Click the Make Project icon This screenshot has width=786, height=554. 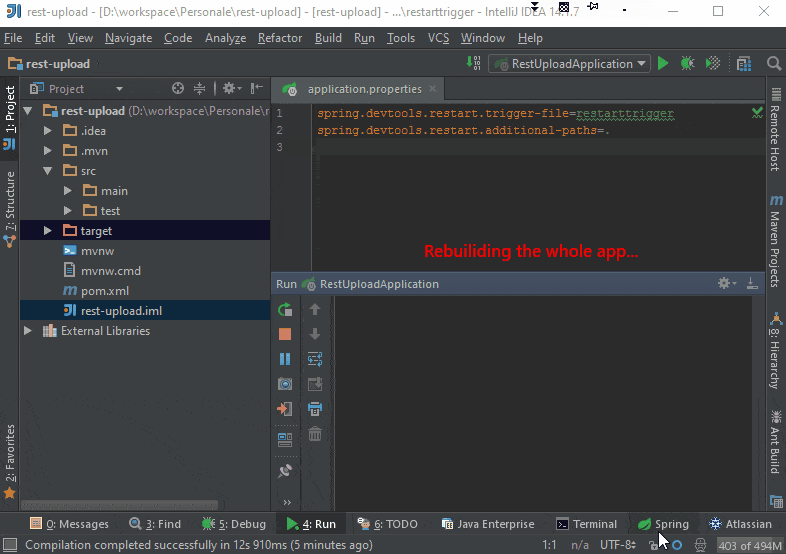[x=473, y=63]
